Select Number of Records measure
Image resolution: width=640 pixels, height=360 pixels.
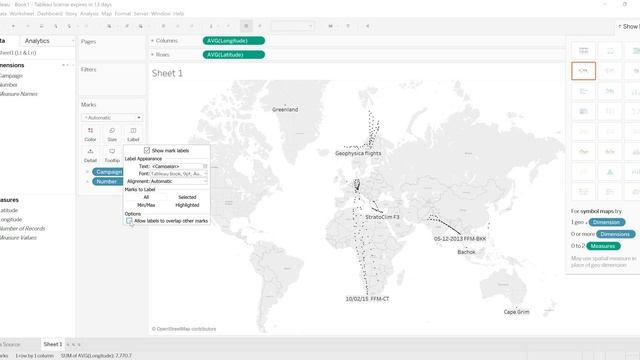click(x=22, y=229)
